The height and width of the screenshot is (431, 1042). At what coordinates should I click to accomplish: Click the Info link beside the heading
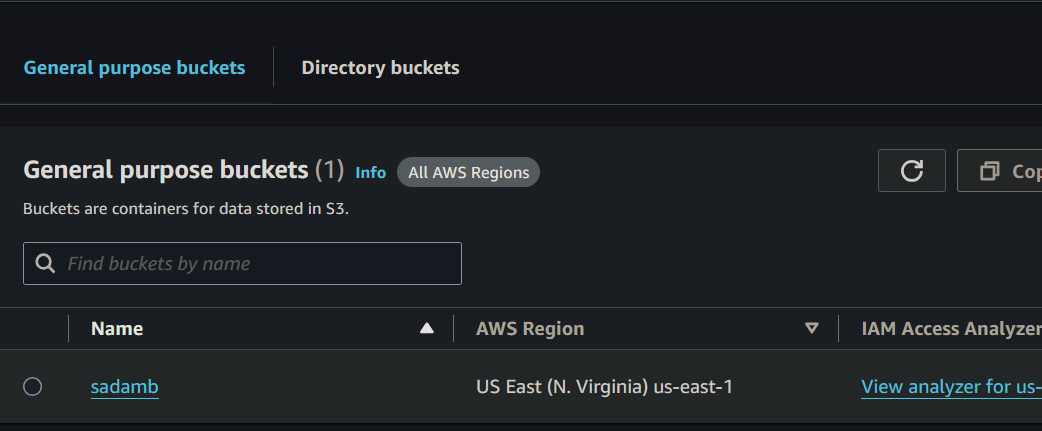tap(370, 172)
